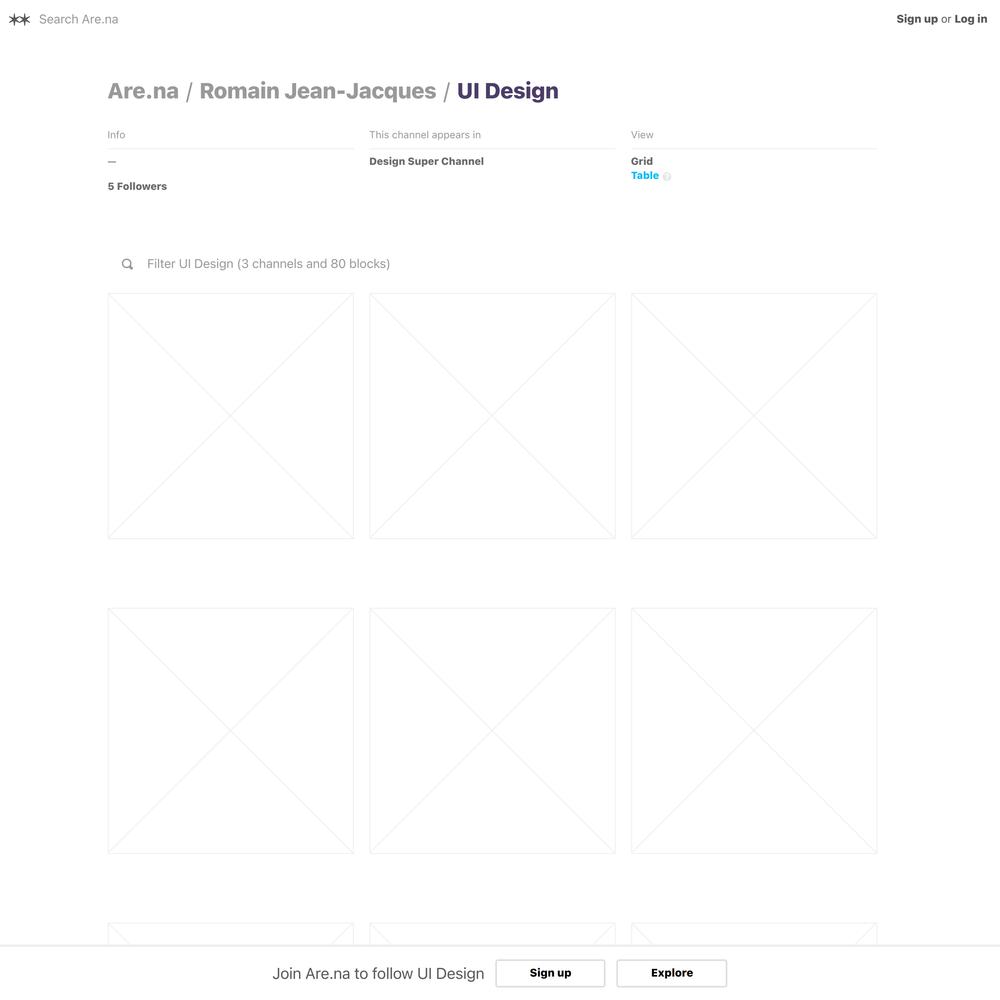This screenshot has width=1000, height=1000.
Task: Click the "View" section label
Action: pyautogui.click(x=642, y=135)
